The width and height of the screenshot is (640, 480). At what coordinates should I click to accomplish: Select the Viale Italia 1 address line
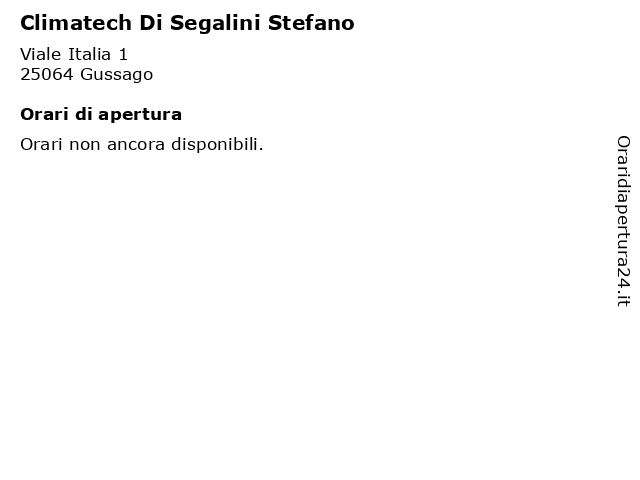pyautogui.click(x=74, y=54)
